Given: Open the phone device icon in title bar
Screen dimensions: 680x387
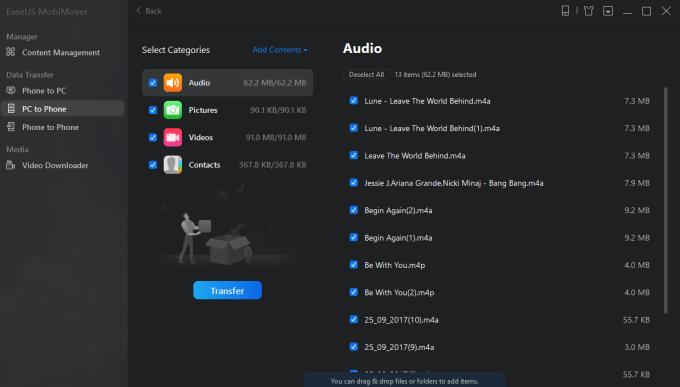Looking at the screenshot, I should (565, 11).
